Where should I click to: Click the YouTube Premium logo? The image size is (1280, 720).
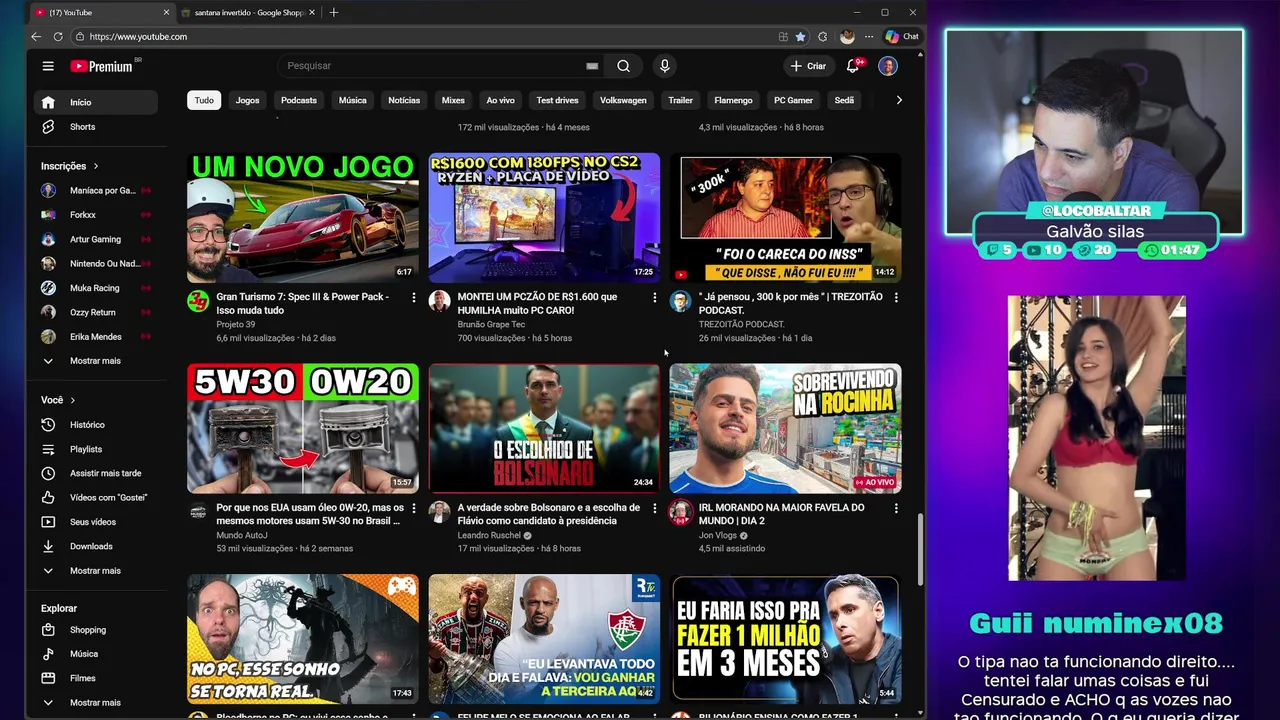tap(104, 66)
